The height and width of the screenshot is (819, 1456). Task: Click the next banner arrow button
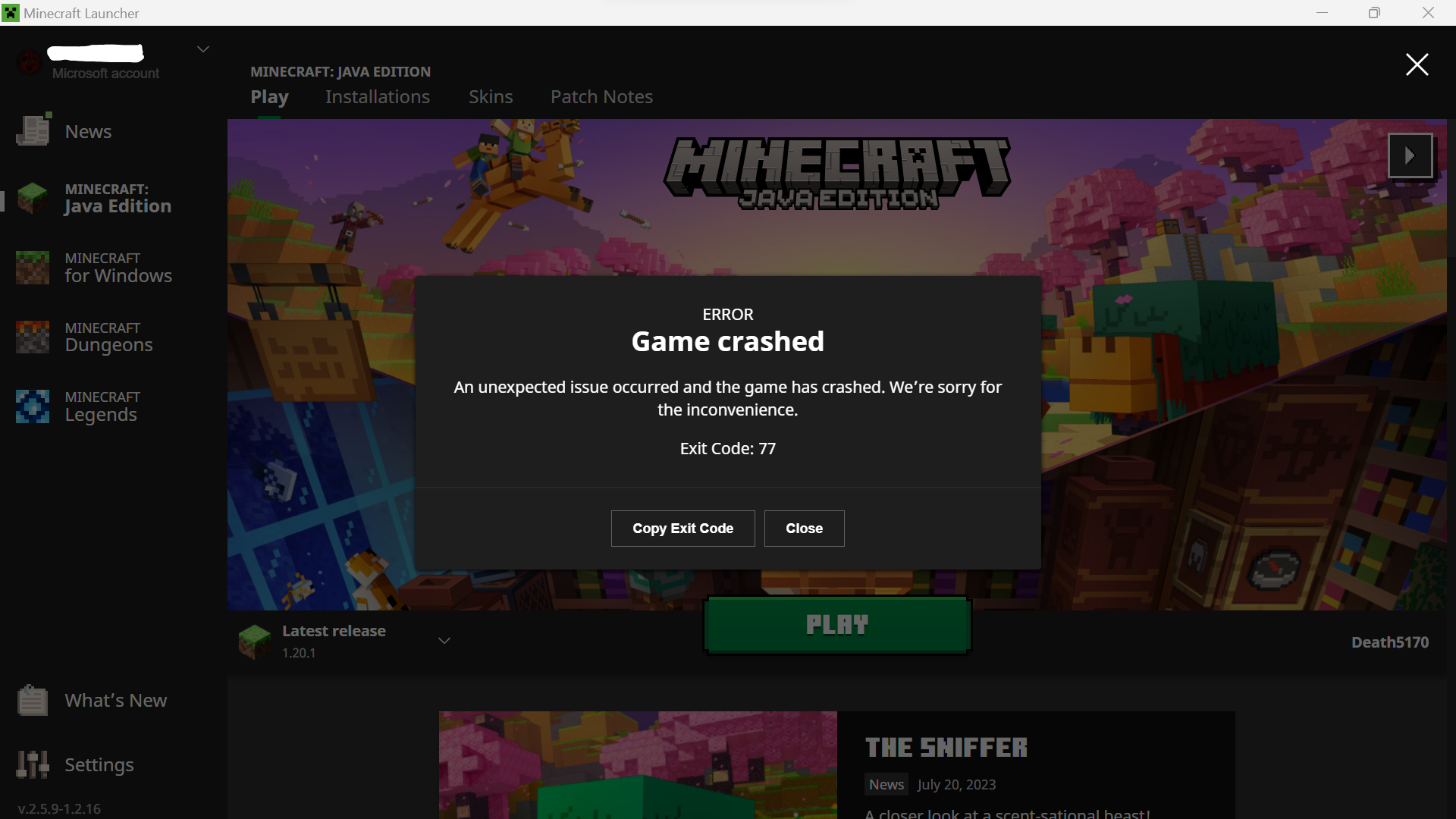1410,155
